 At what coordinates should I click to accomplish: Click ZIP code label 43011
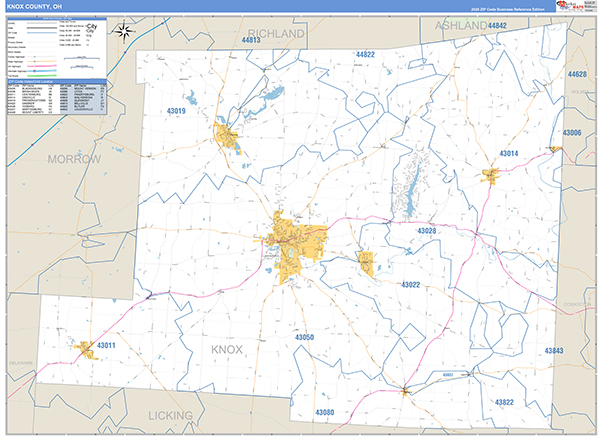[106, 345]
